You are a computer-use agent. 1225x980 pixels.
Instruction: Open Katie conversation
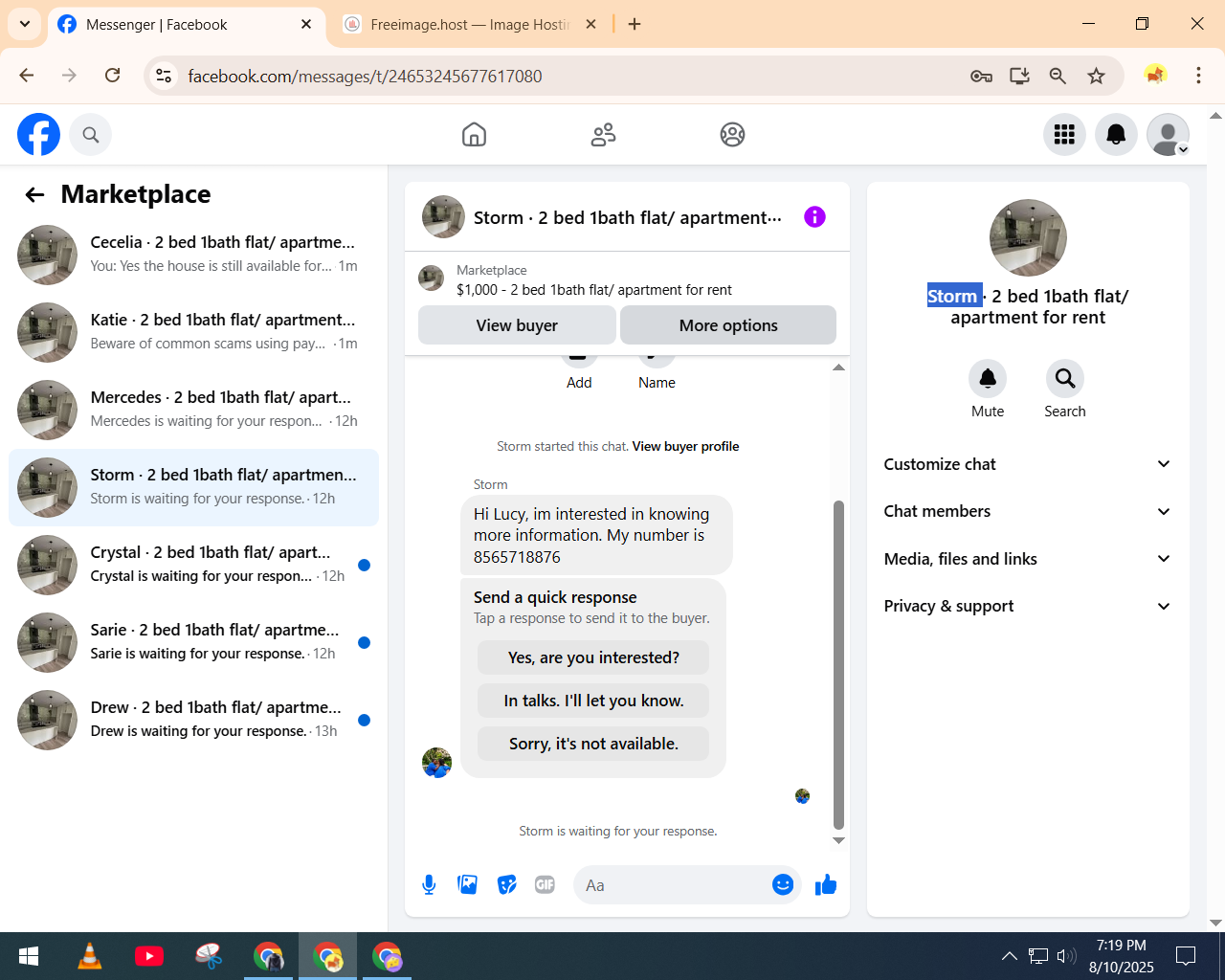193,332
